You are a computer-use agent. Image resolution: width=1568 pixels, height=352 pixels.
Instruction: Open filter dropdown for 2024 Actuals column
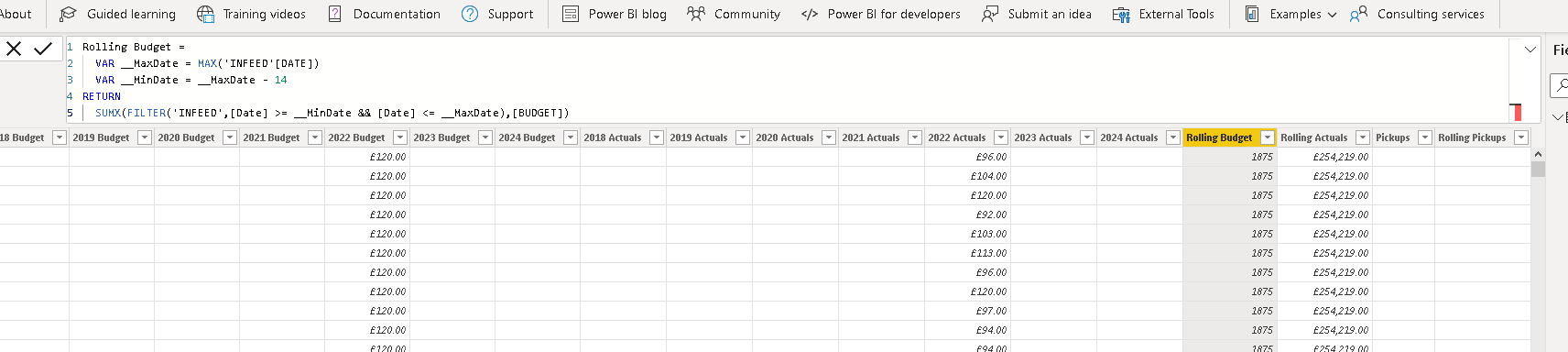coord(1173,137)
